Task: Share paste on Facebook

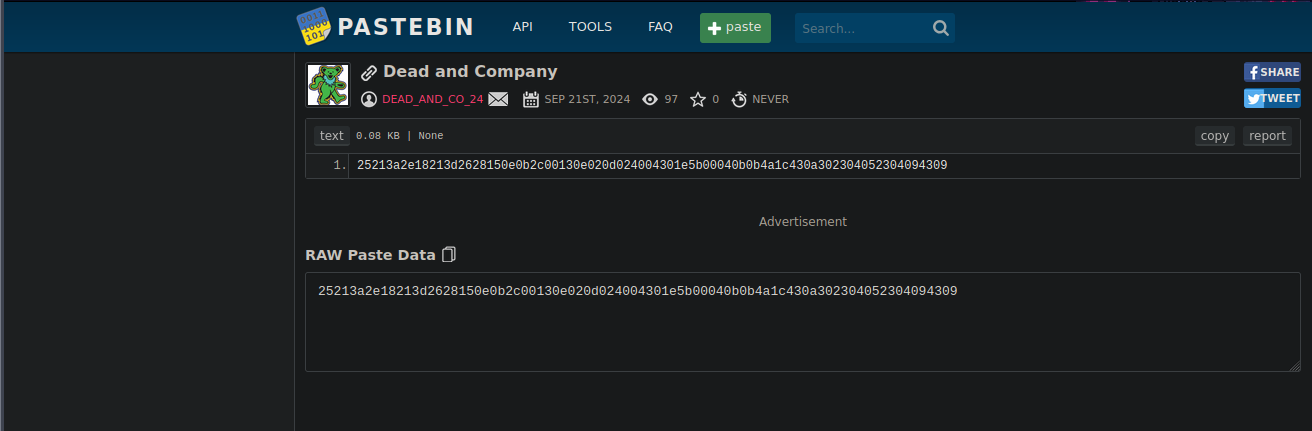Action: click(1272, 72)
